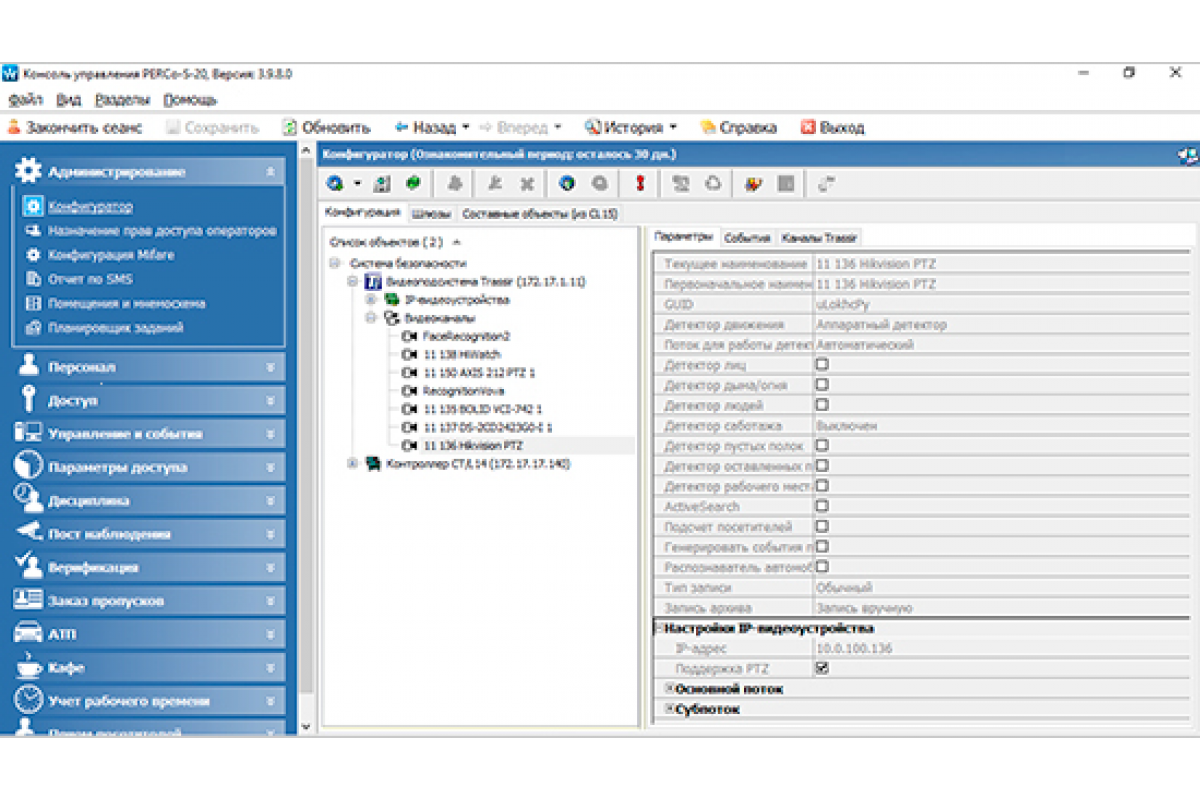Click the search globe icon in Configurator toolbar
Image resolution: width=1200 pixels, height=800 pixels.
click(336, 184)
